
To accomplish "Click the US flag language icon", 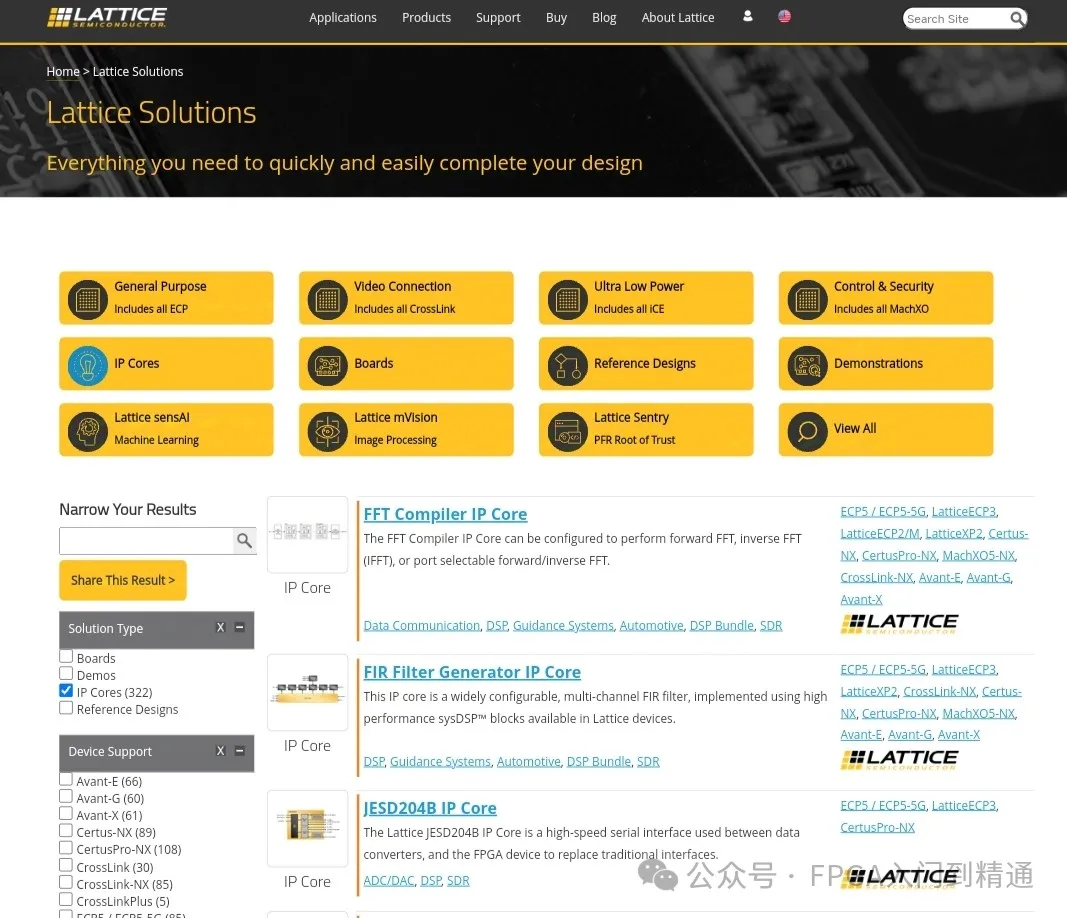I will pos(784,16).
